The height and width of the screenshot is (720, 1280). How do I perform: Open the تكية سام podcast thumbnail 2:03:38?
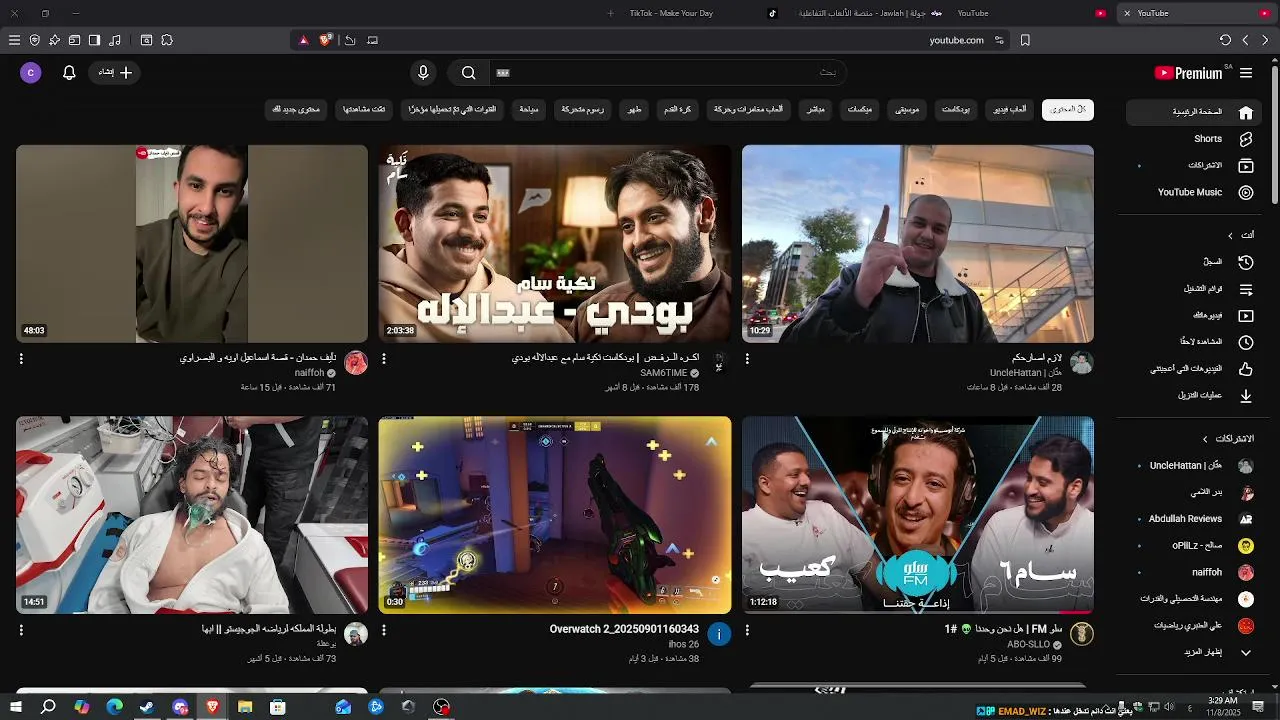555,244
